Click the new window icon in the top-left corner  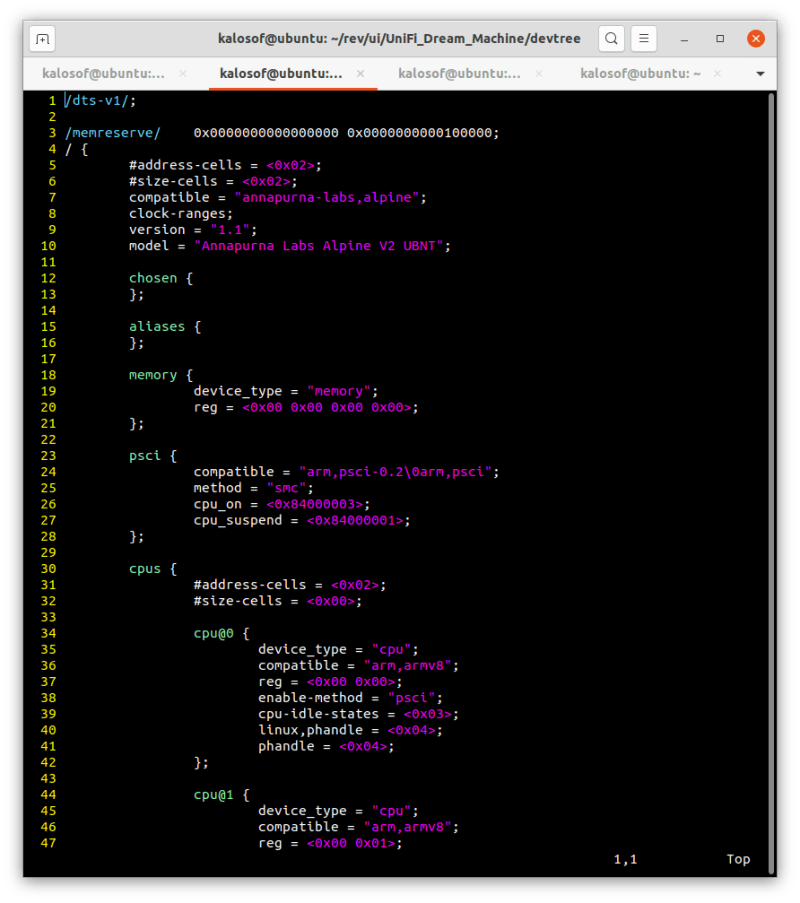(41, 38)
